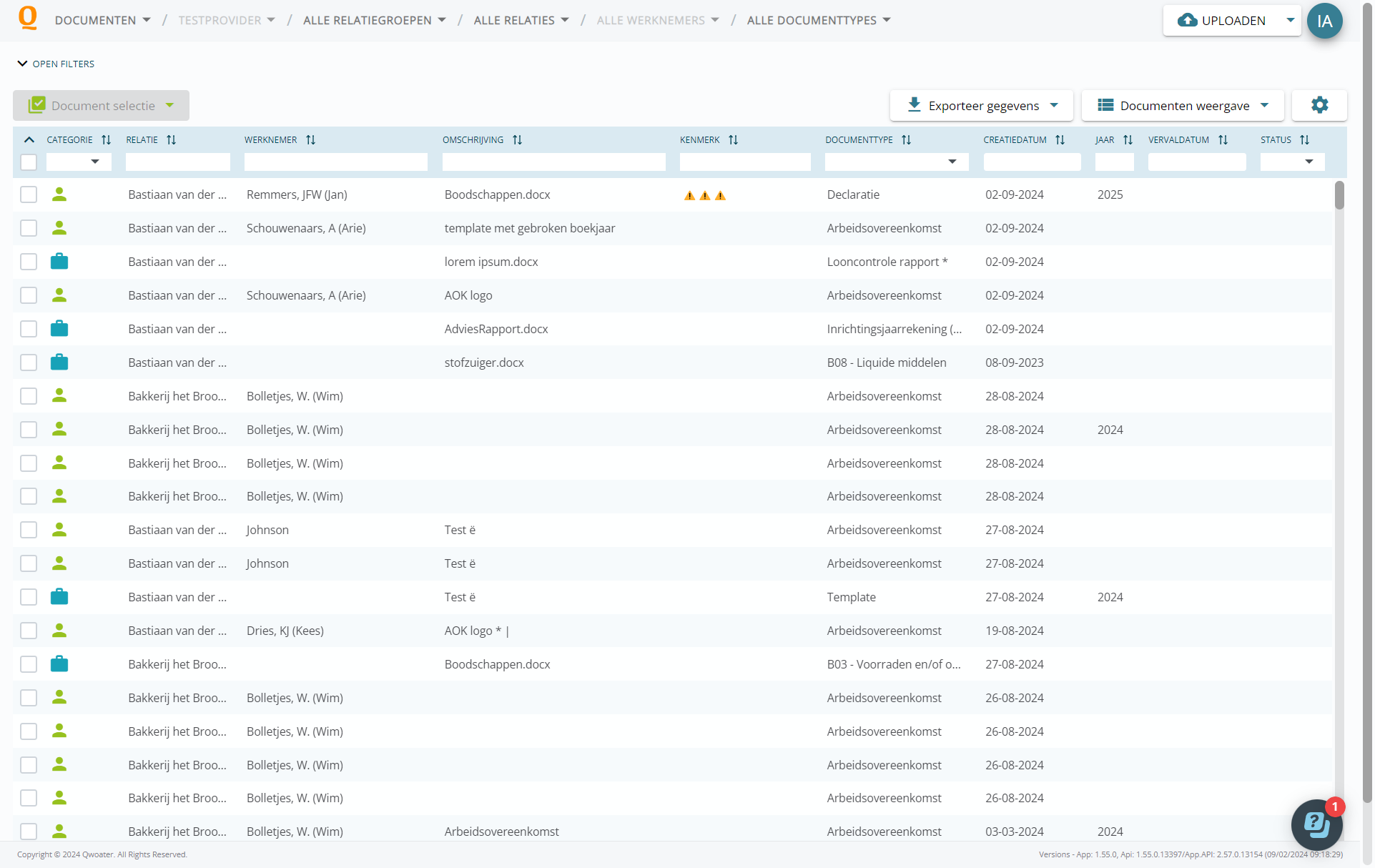Screen dimensions: 1375x868
Task: Click the IA user avatar
Action: [x=1324, y=21]
